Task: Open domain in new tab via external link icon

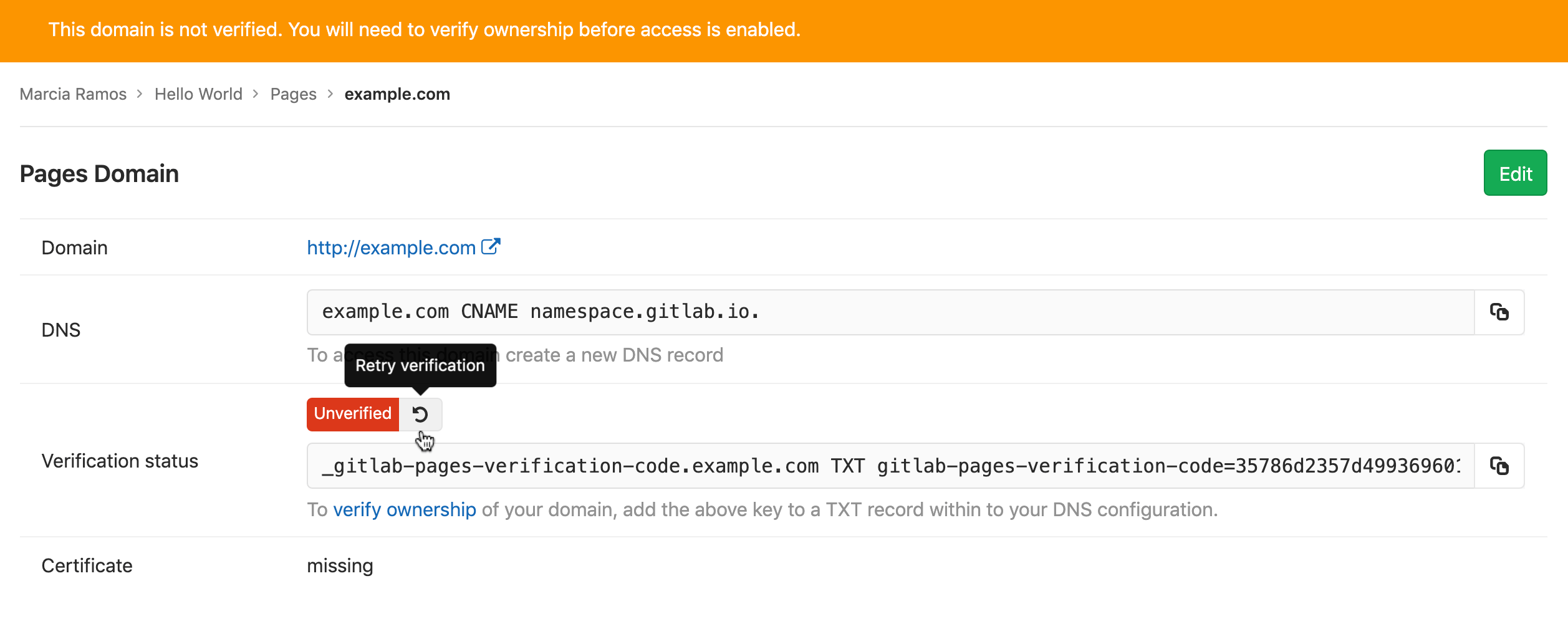Action: 491,246
